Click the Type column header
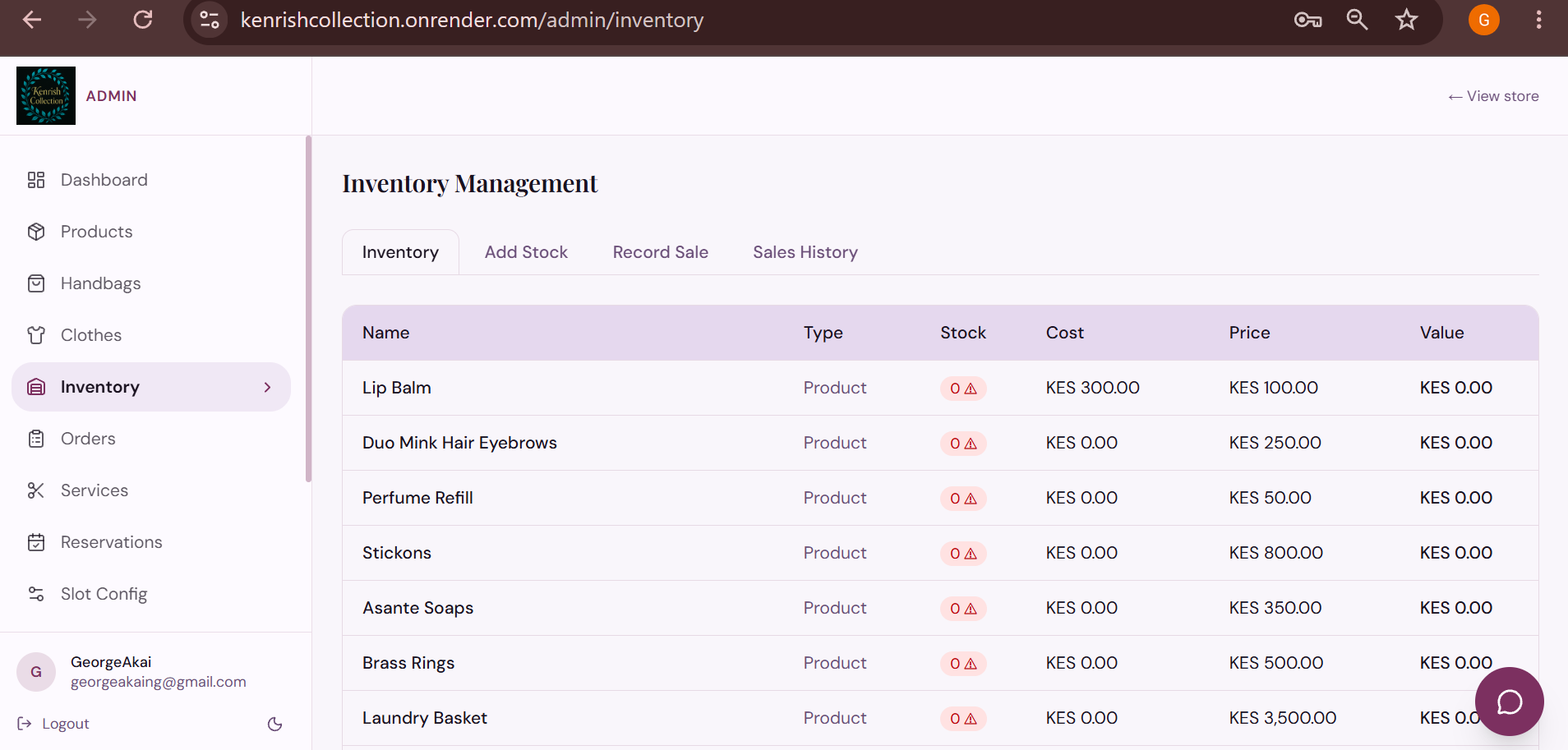The image size is (1568, 750). (x=823, y=333)
